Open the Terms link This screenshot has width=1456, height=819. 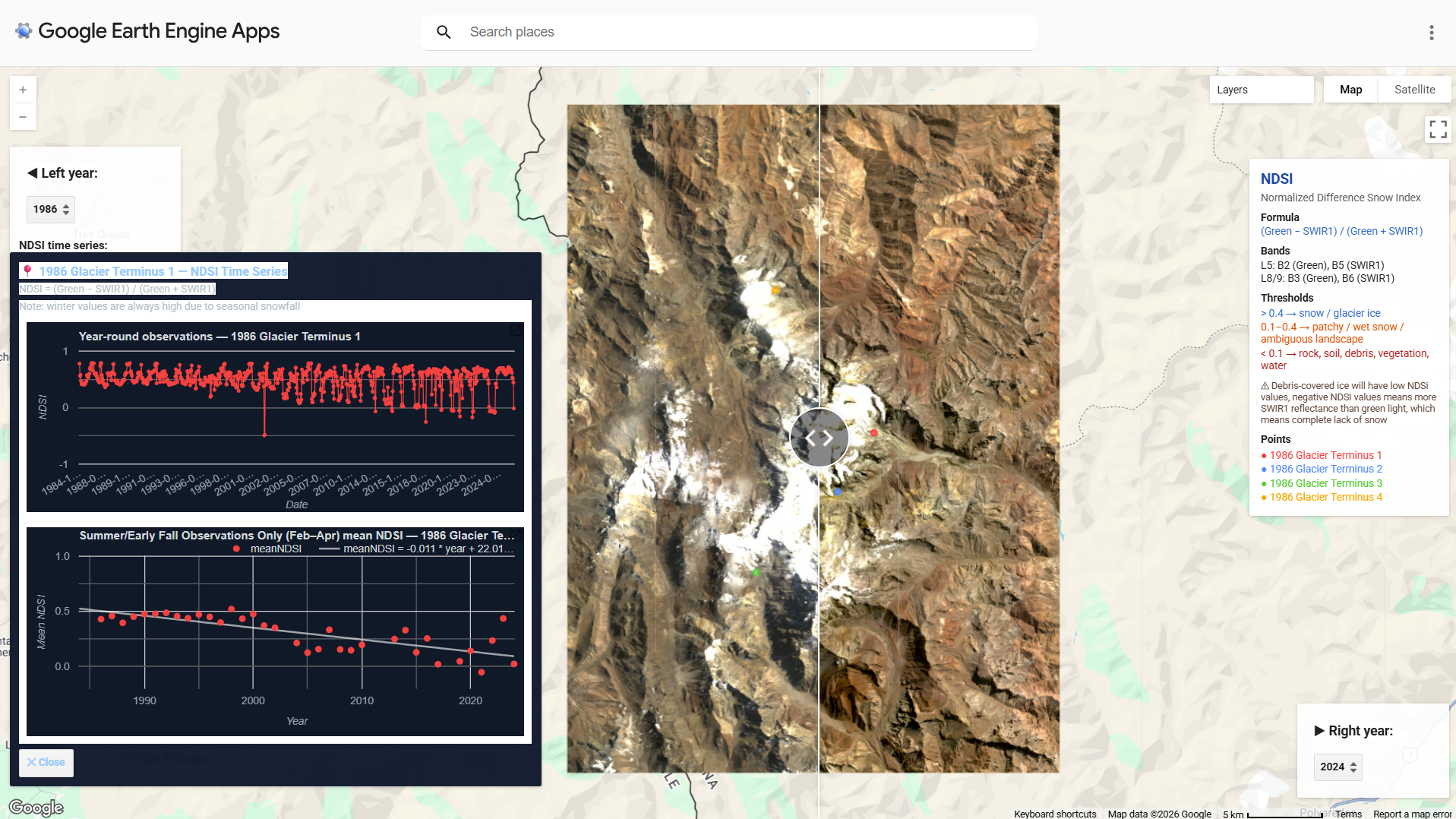(1348, 814)
